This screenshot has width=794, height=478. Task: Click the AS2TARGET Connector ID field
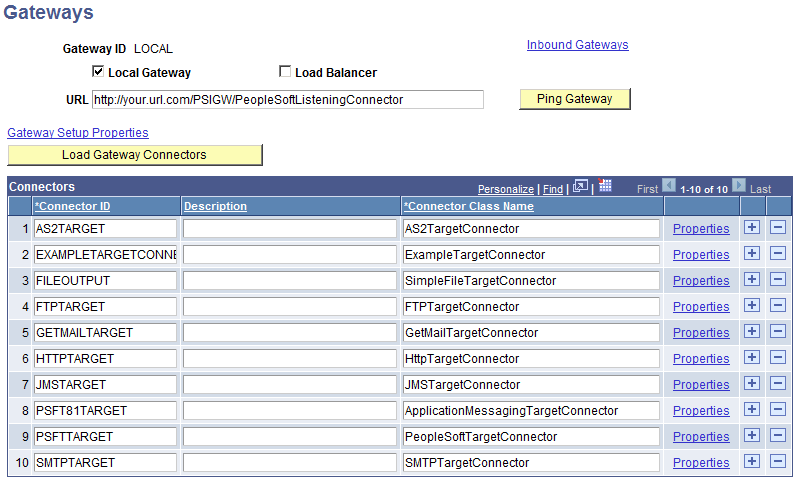(105, 228)
